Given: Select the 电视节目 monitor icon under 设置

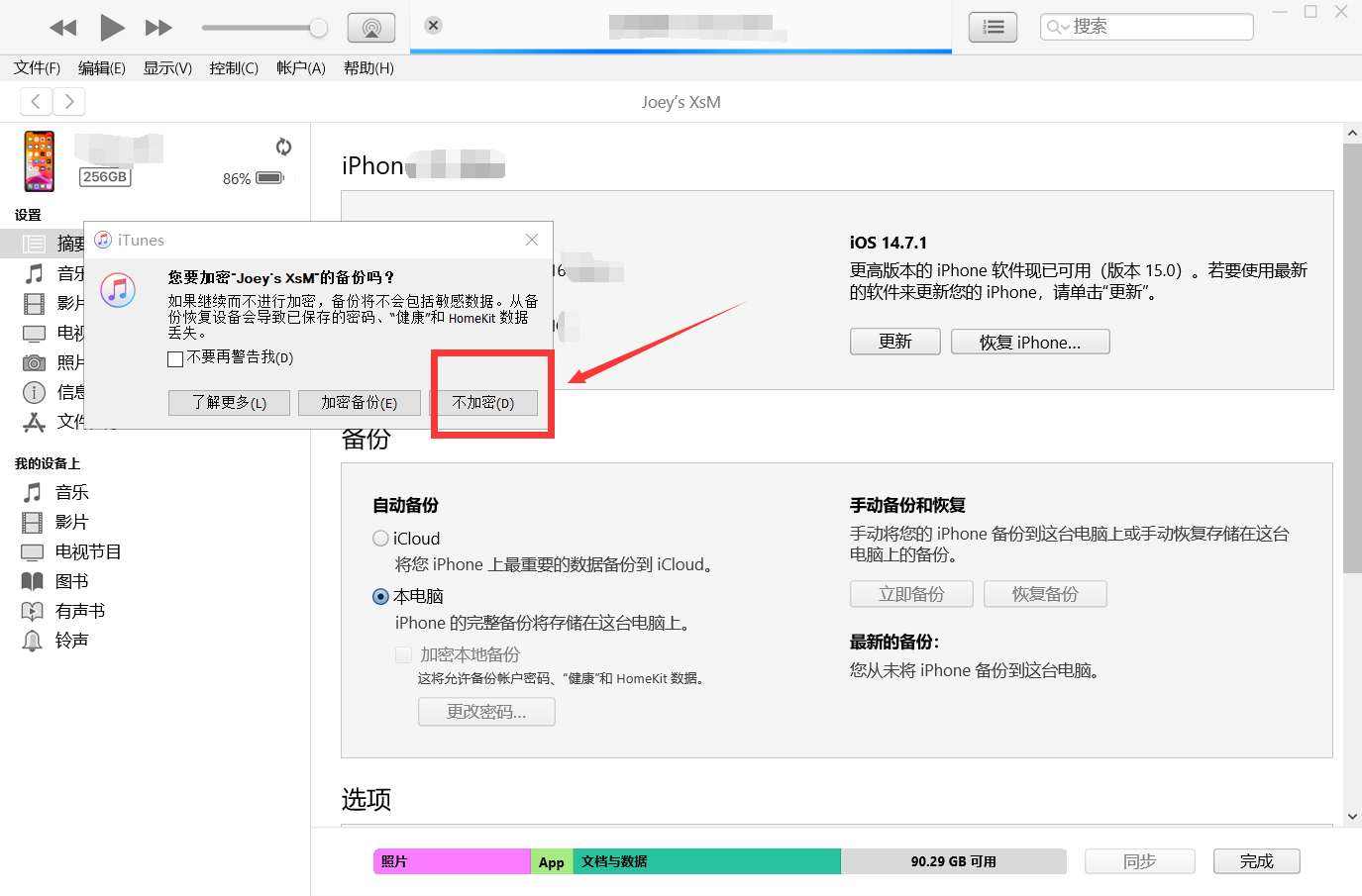Looking at the screenshot, I should [35, 334].
